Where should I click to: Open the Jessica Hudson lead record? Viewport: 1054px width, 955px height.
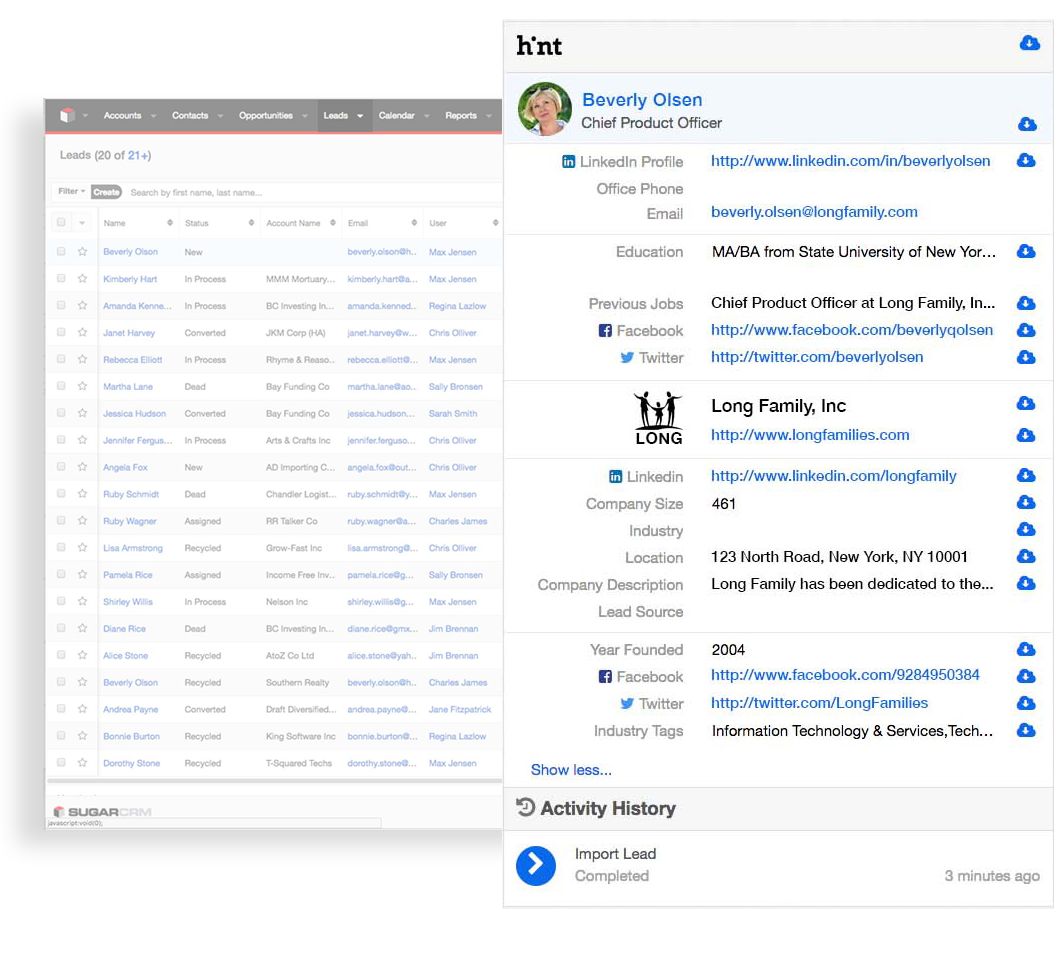point(134,413)
